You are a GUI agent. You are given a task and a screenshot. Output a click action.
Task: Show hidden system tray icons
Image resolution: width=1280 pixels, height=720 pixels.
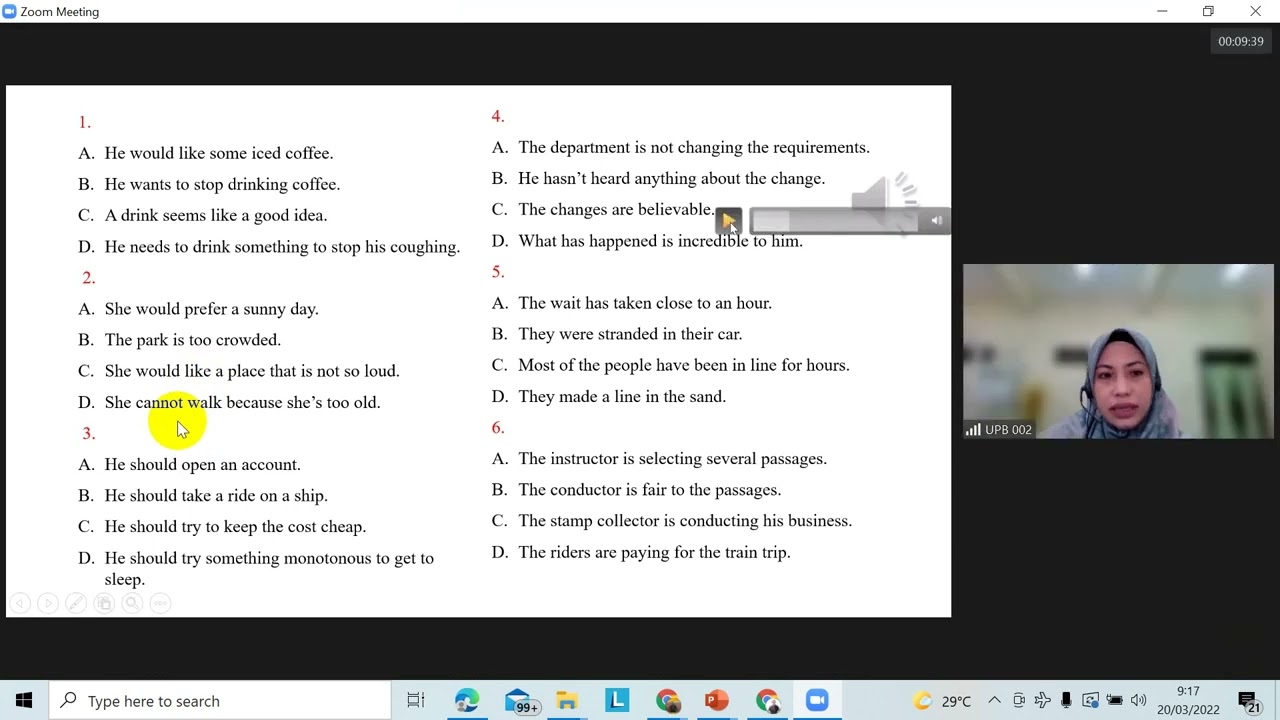(x=994, y=701)
